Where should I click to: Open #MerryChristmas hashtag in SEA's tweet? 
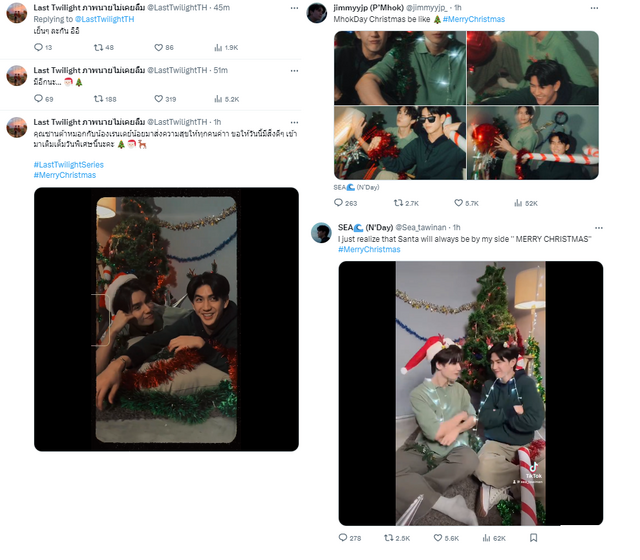pyautogui.click(x=369, y=249)
